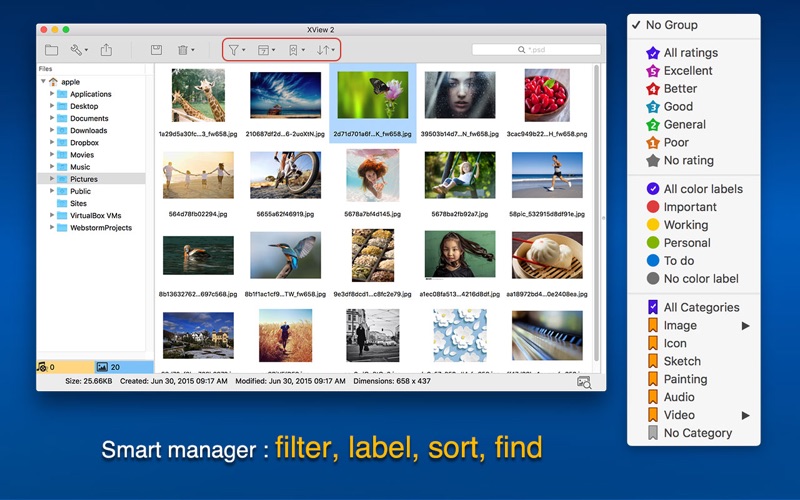
Task: Select the butterfly on flower thumbnail
Action: click(x=373, y=95)
